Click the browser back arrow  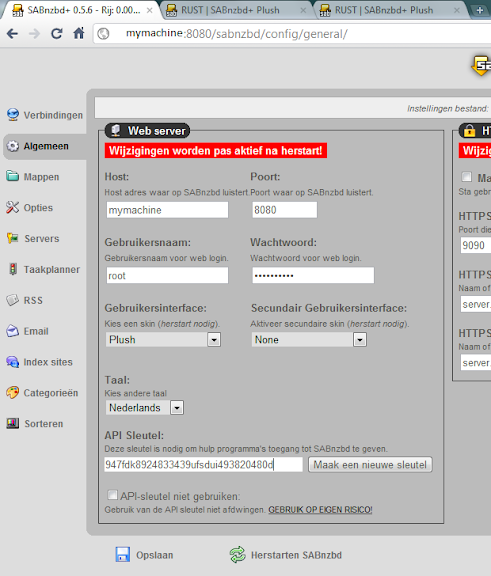pyautogui.click(x=12, y=34)
